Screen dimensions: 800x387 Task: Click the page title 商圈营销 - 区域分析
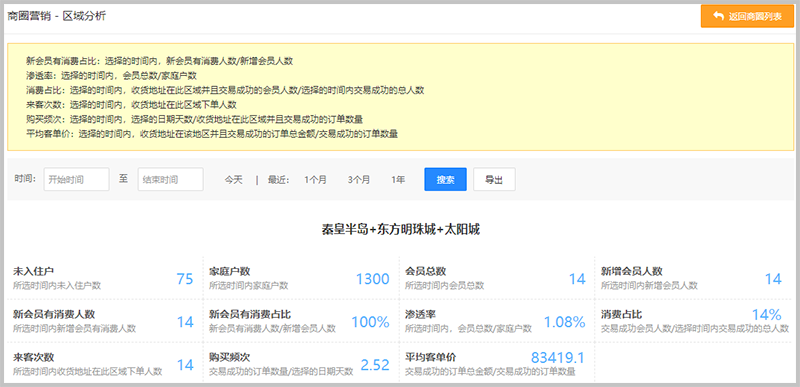coord(57,16)
